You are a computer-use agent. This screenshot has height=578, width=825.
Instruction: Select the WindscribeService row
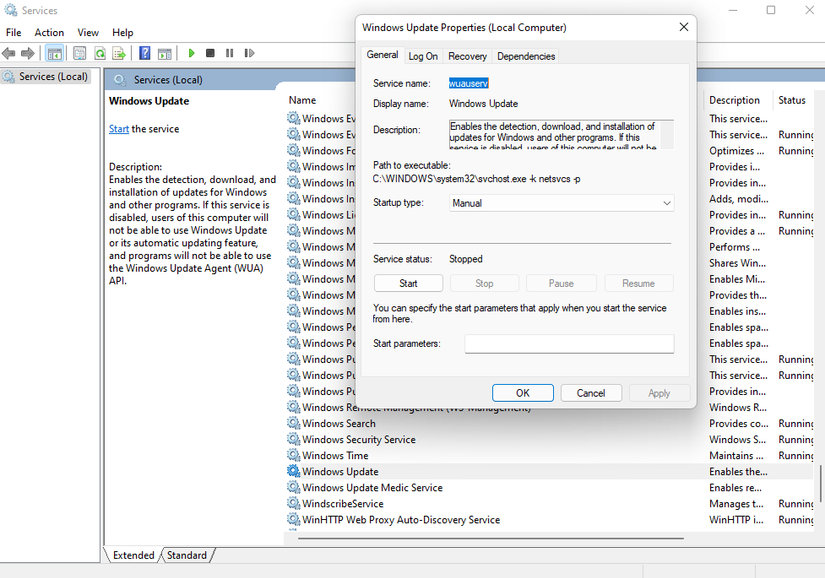pos(550,503)
